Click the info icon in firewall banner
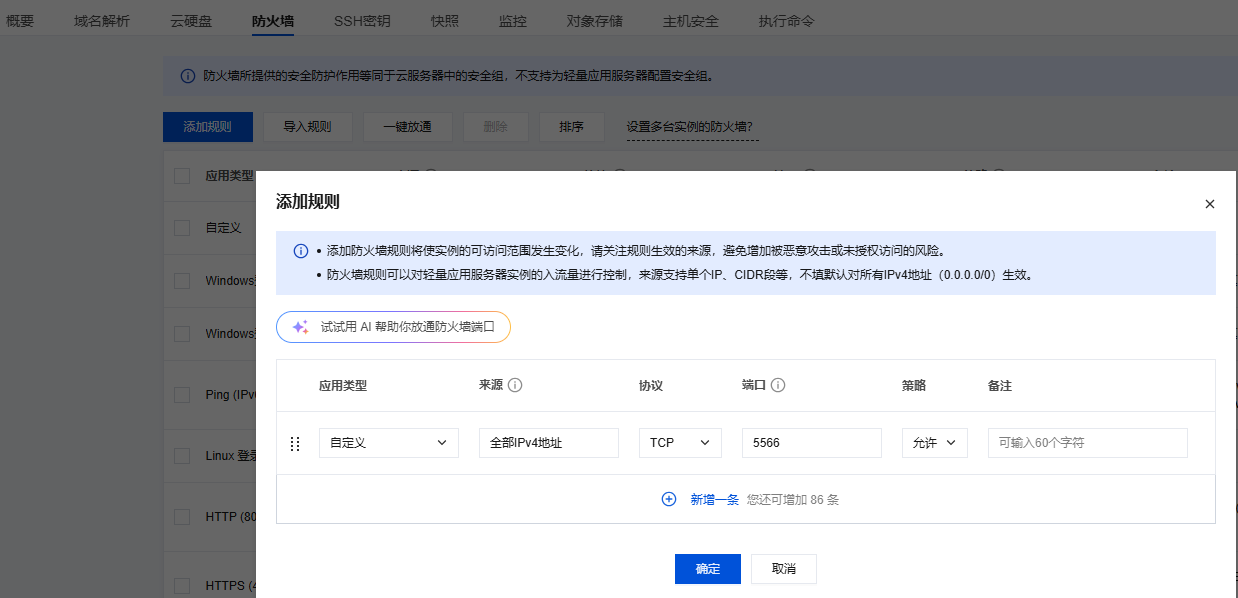 coord(187,76)
